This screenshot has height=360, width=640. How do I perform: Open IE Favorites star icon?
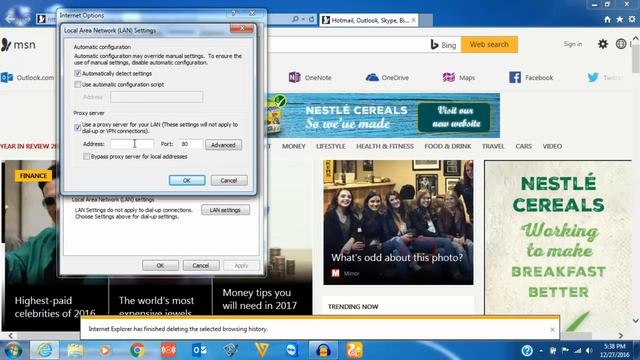[x=620, y=20]
